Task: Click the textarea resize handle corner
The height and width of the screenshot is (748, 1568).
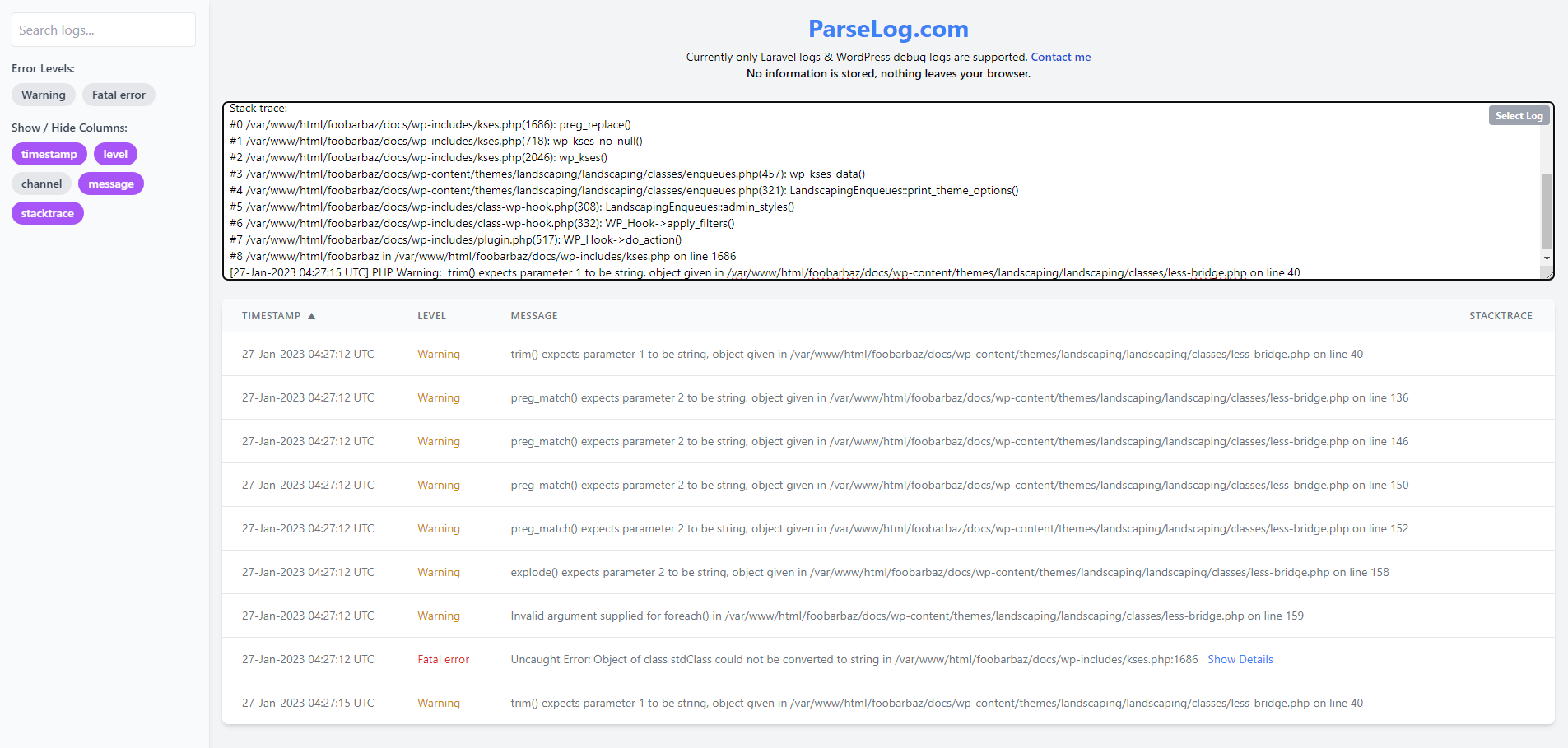Action: coord(1548,274)
